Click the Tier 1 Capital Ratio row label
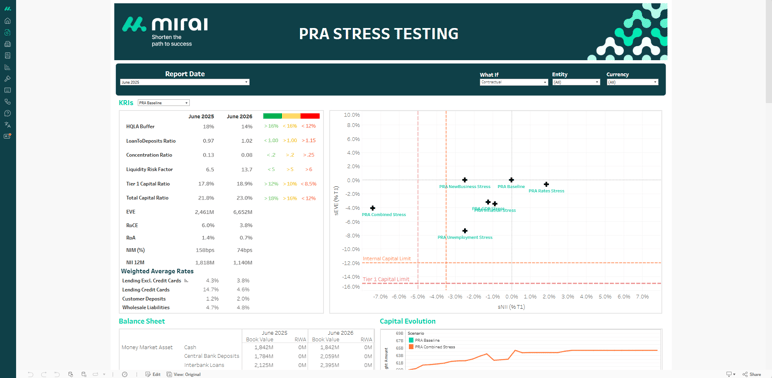Viewport: 772px width, 378px height. point(148,184)
